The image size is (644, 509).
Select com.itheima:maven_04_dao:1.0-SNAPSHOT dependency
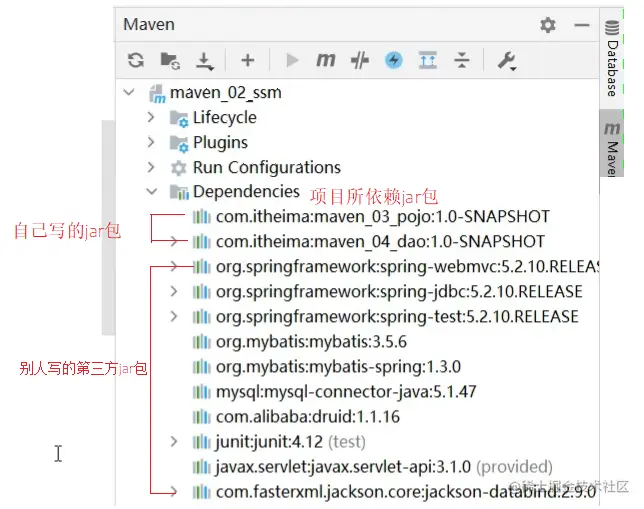[380, 242]
